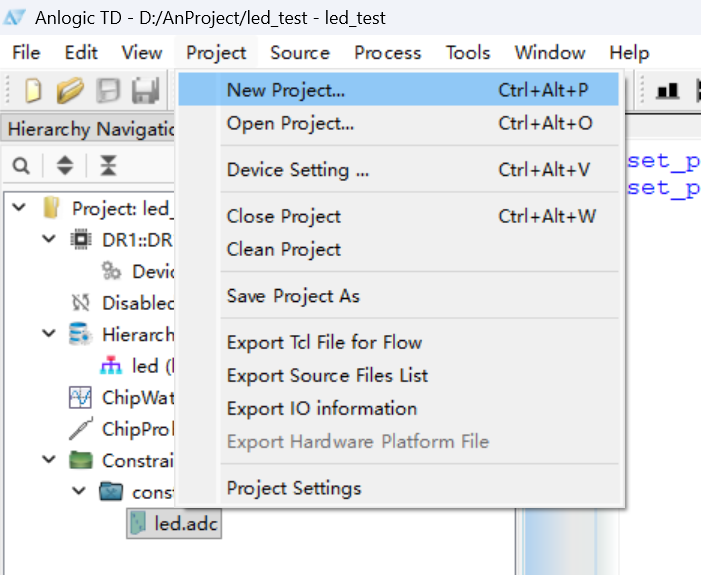Screen dimensions: 701x575
Task: Click the Device gears icon
Action: click(111, 271)
